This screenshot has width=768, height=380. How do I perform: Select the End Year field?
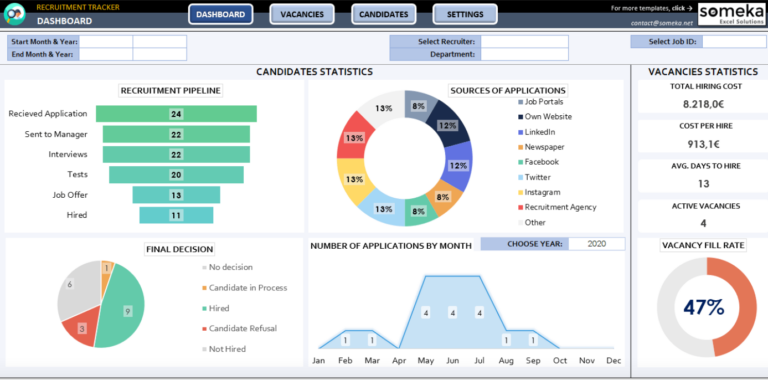[x=160, y=54]
